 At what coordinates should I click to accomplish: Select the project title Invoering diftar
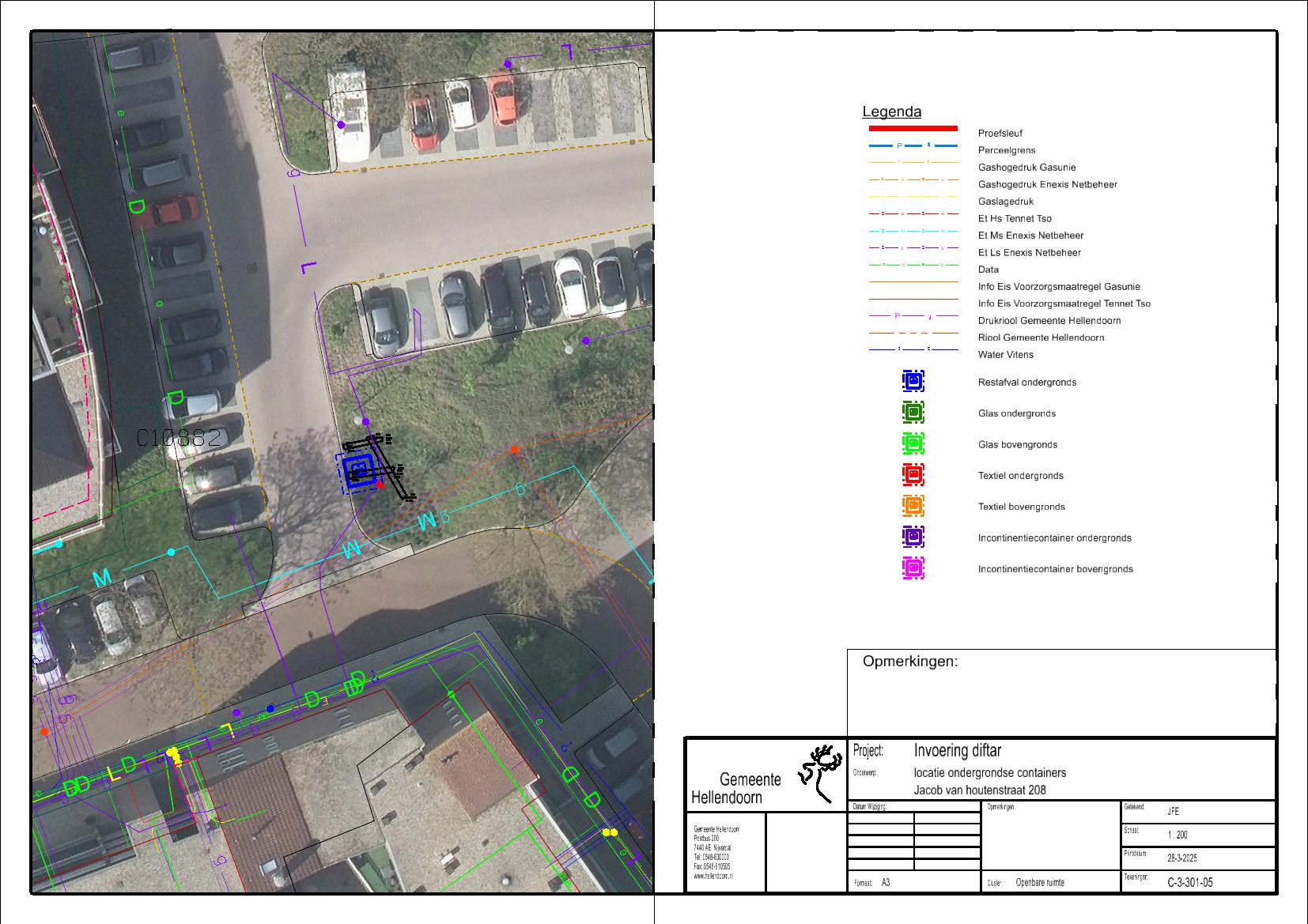[x=957, y=751]
